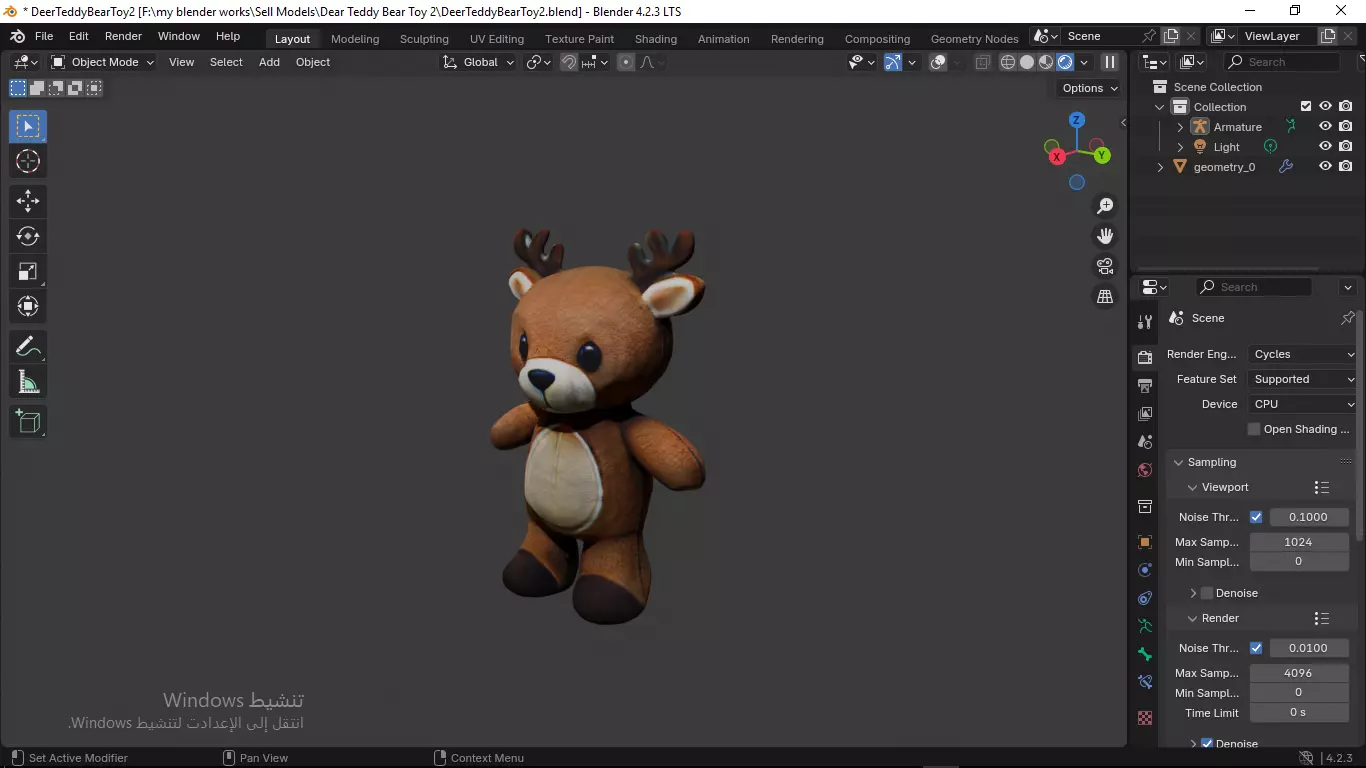Adjust Viewport Noise Threshold 0.1000 field

(1309, 517)
